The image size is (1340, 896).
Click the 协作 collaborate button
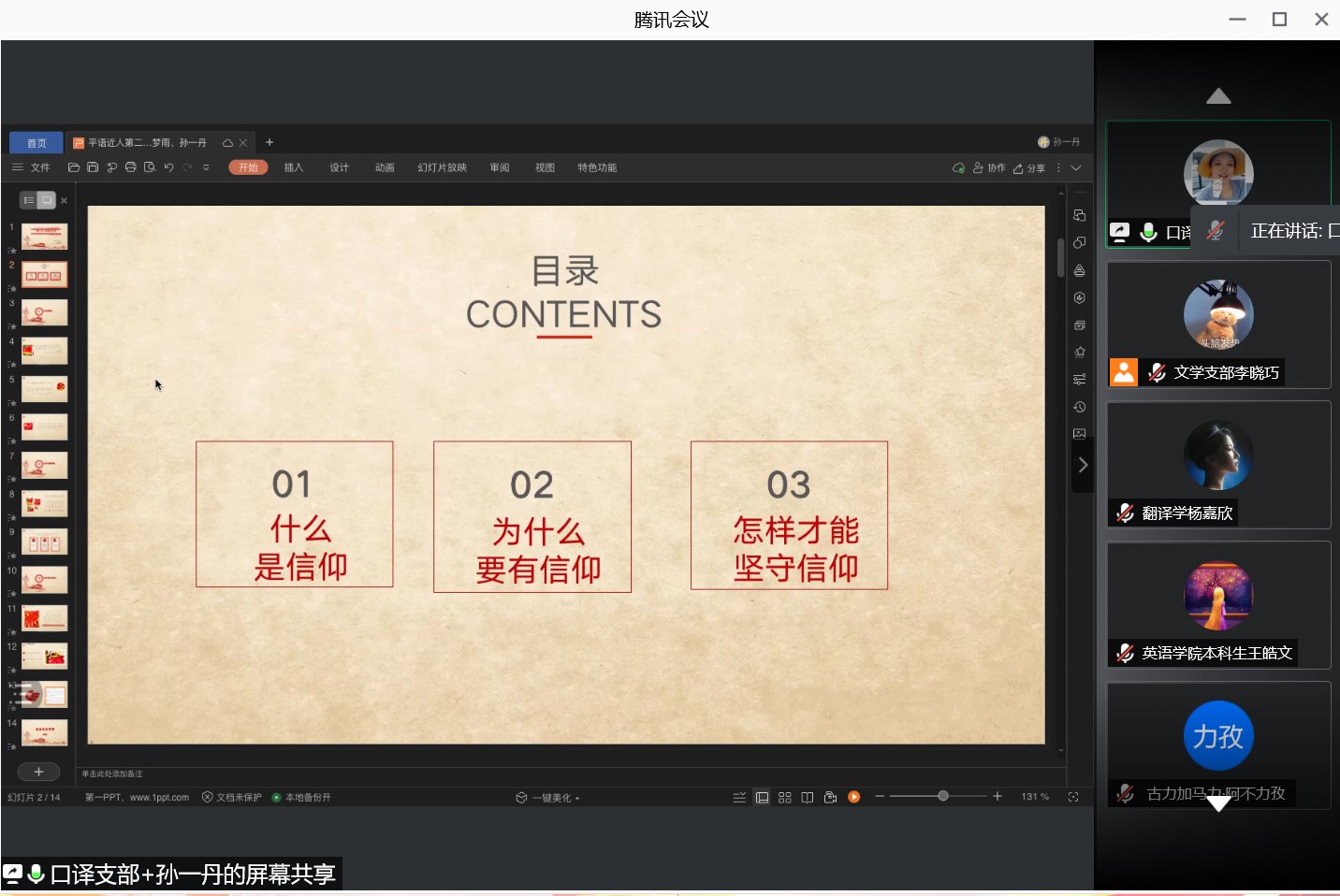coord(988,168)
